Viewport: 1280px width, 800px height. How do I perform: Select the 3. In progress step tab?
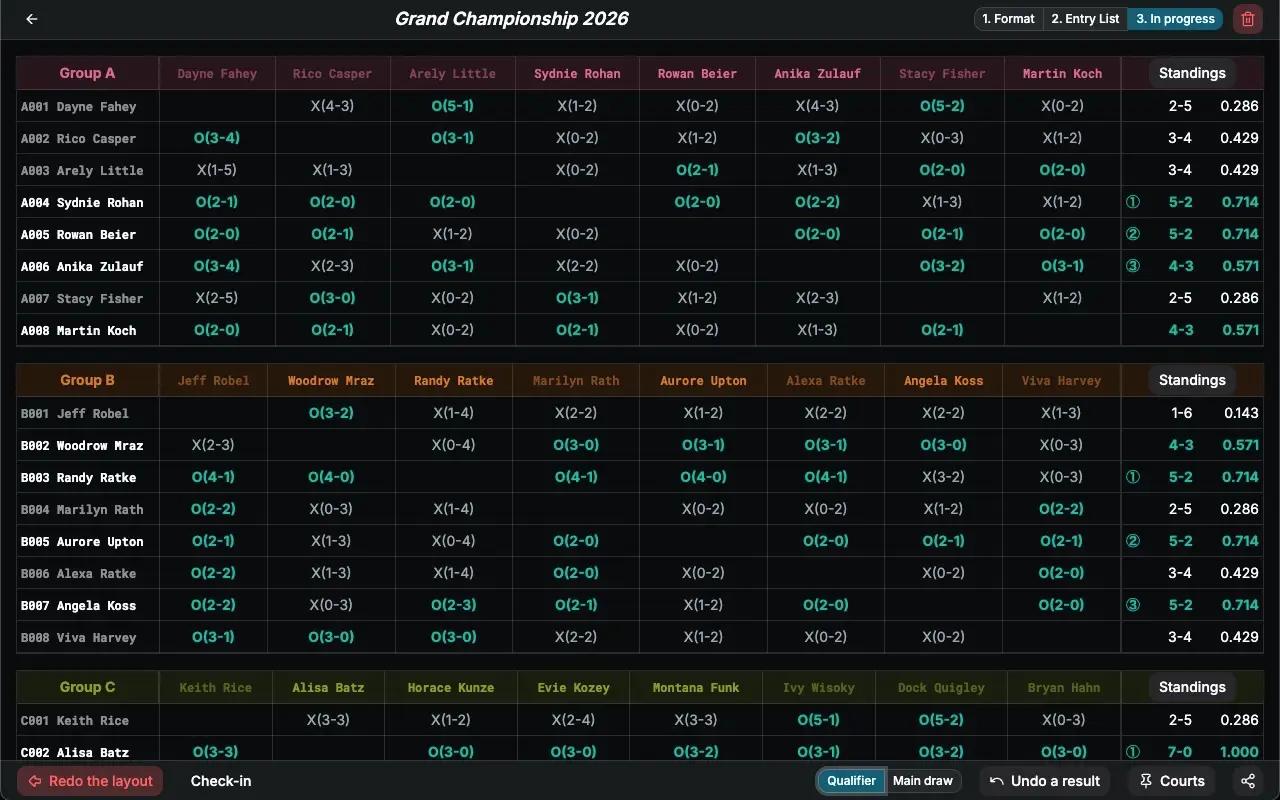[x=1175, y=19]
